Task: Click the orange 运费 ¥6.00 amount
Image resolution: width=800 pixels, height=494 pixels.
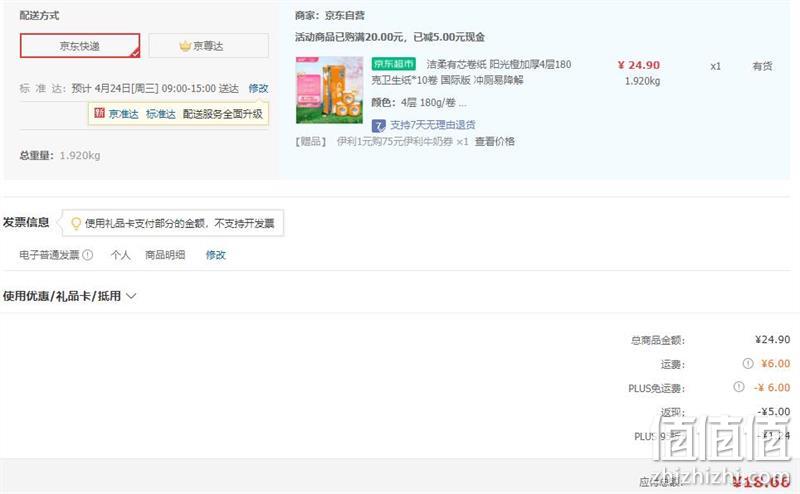Action: click(775, 363)
